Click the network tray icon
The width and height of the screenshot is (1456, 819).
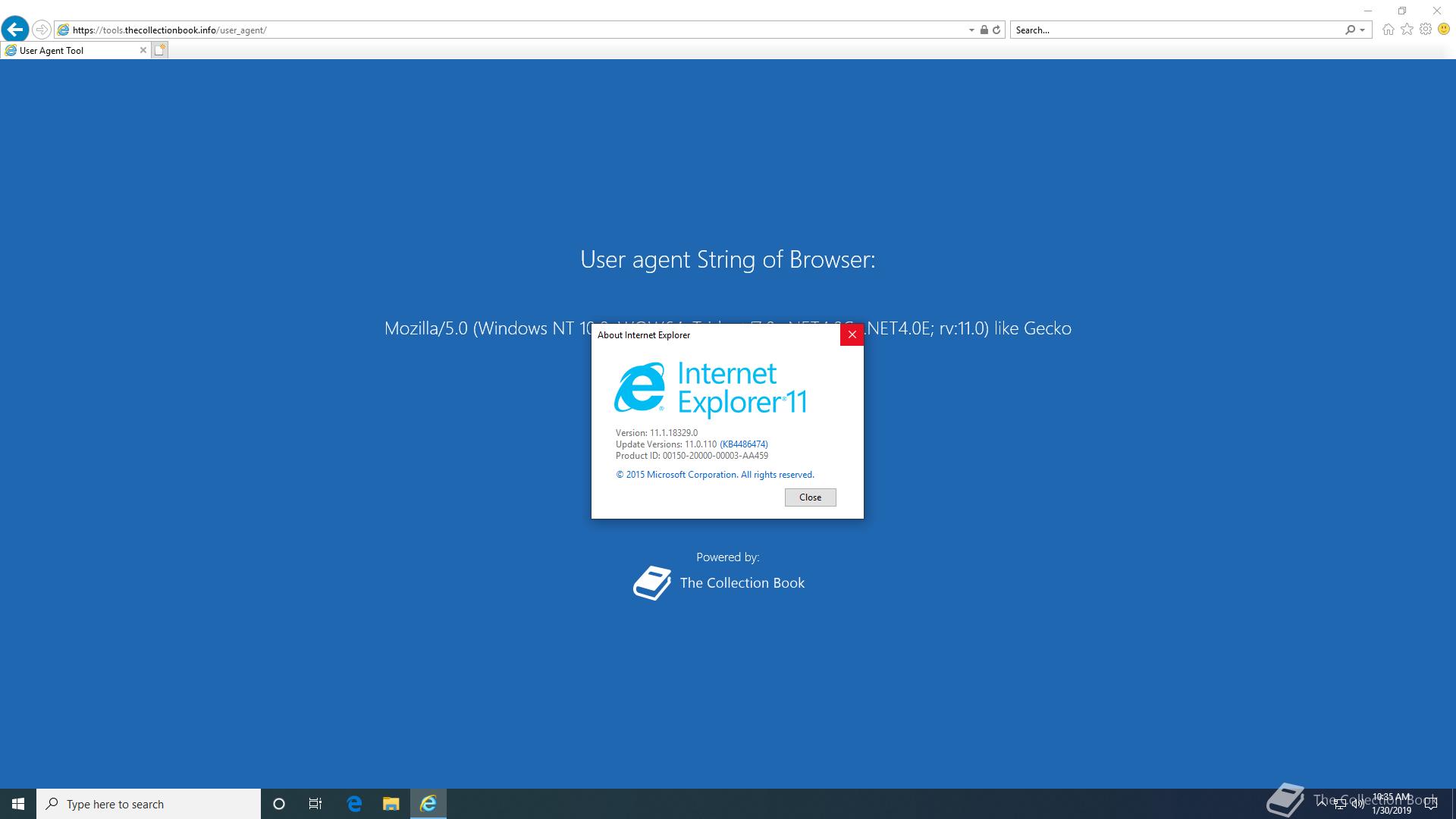pos(1340,804)
